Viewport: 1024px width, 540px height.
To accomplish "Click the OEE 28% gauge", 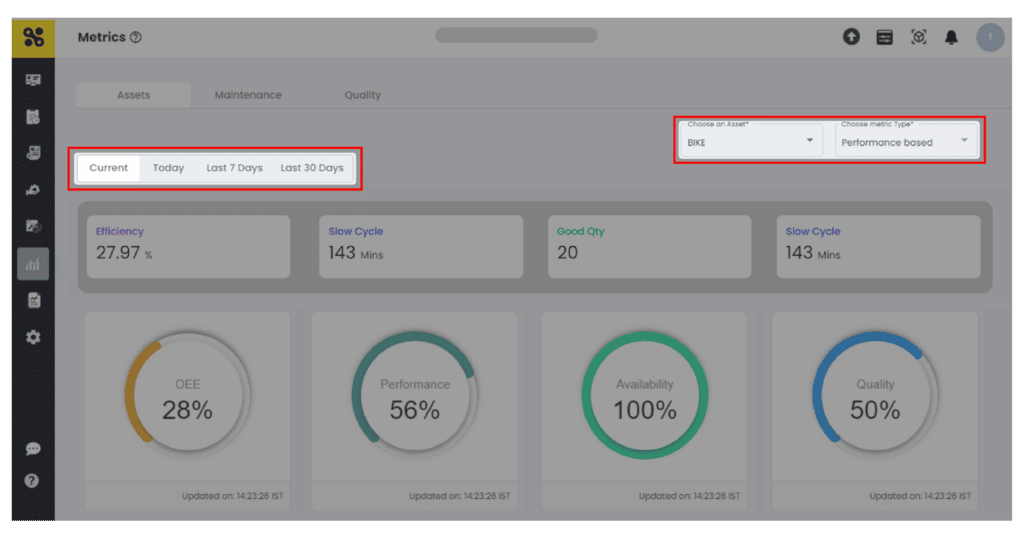I will pos(187,395).
